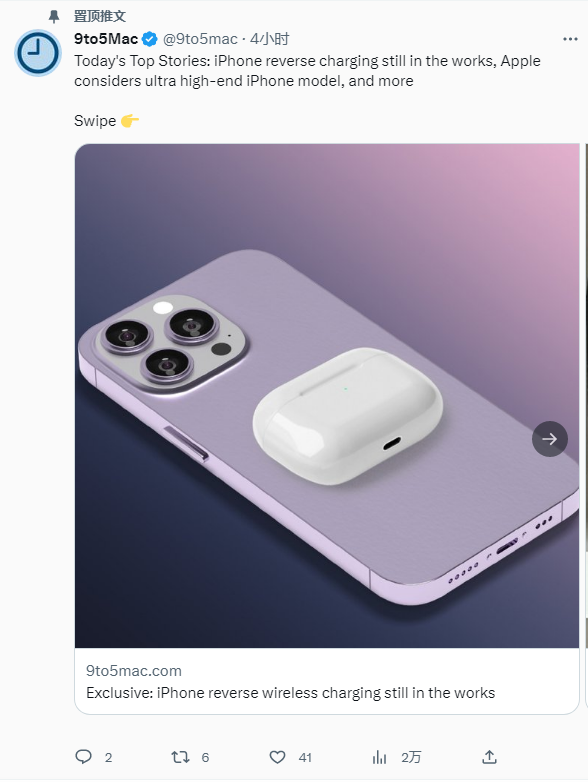Open the 9to5Mac display name link
The width and height of the screenshot is (588, 782).
[106, 39]
